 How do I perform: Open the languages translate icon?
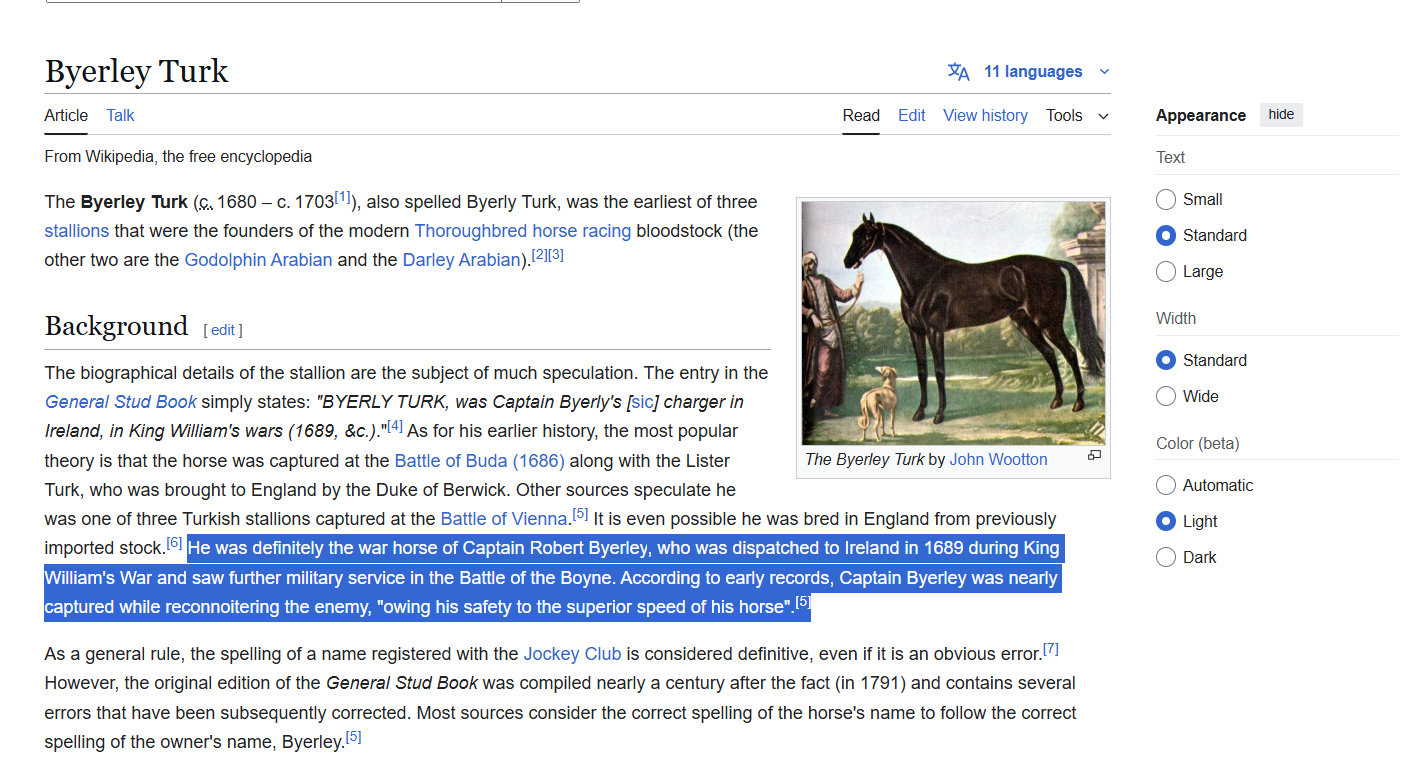coord(958,72)
